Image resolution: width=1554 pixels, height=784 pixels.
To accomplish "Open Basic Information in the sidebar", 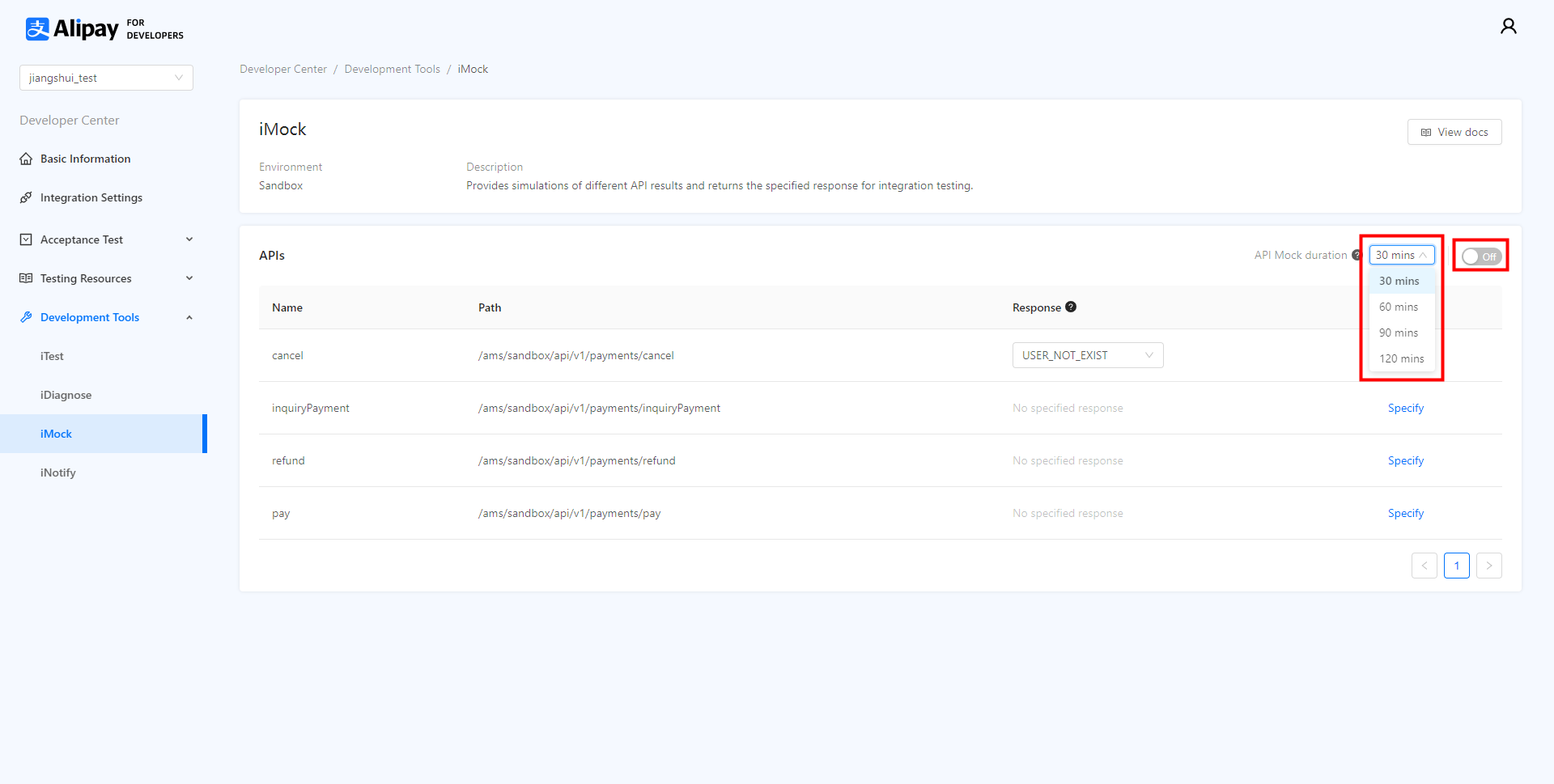I will click(85, 159).
